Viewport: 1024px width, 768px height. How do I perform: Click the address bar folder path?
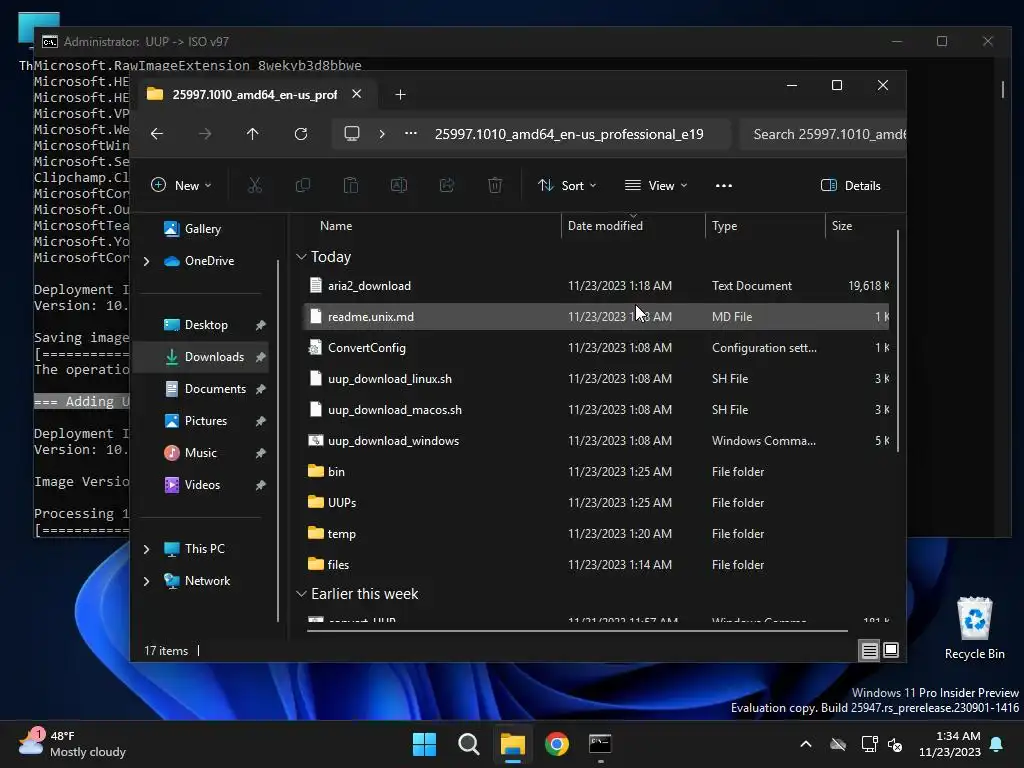click(569, 135)
